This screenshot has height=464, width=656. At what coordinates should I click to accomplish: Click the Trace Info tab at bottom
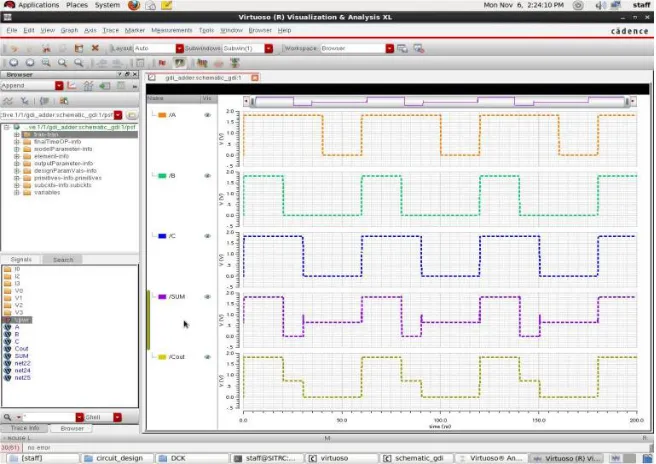[25, 428]
